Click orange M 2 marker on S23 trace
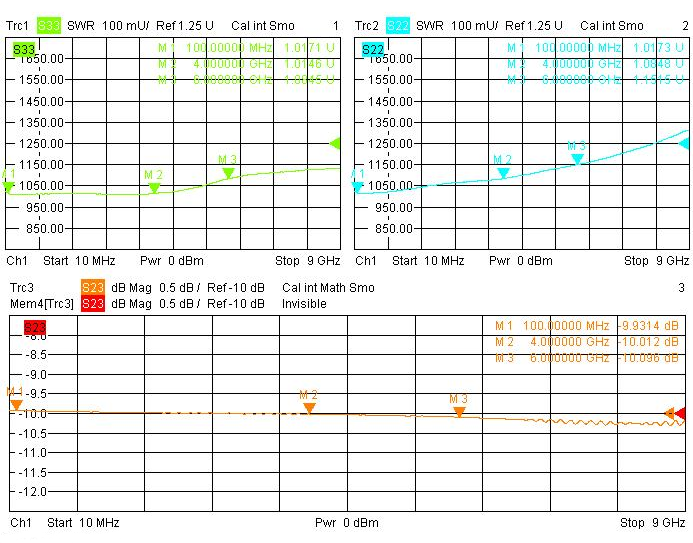 309,406
